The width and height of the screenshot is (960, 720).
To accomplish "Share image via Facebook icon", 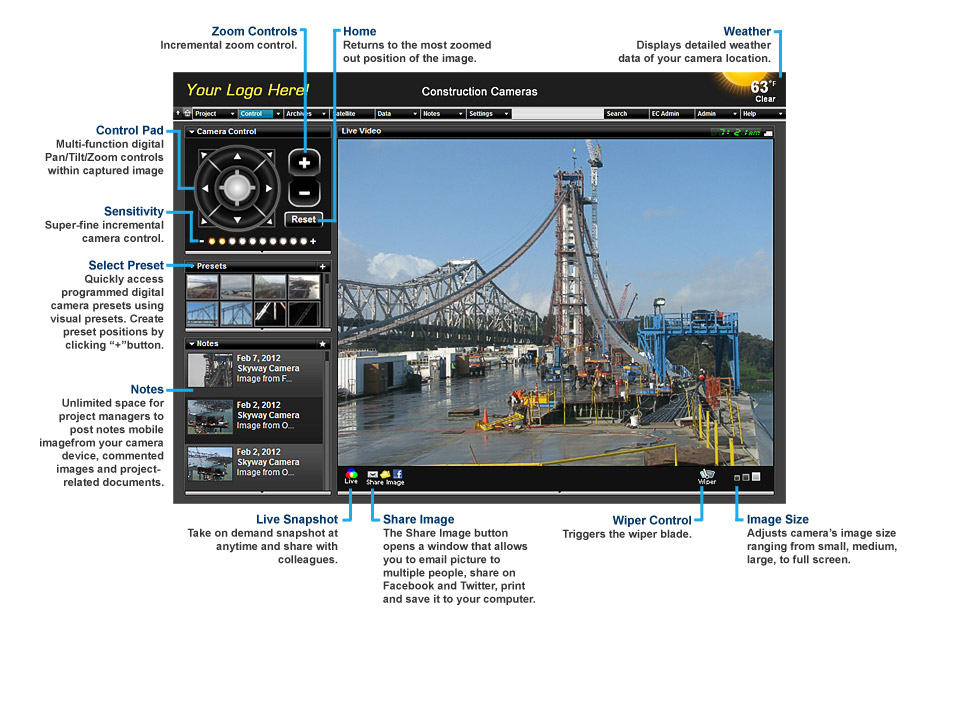I will pyautogui.click(x=397, y=474).
